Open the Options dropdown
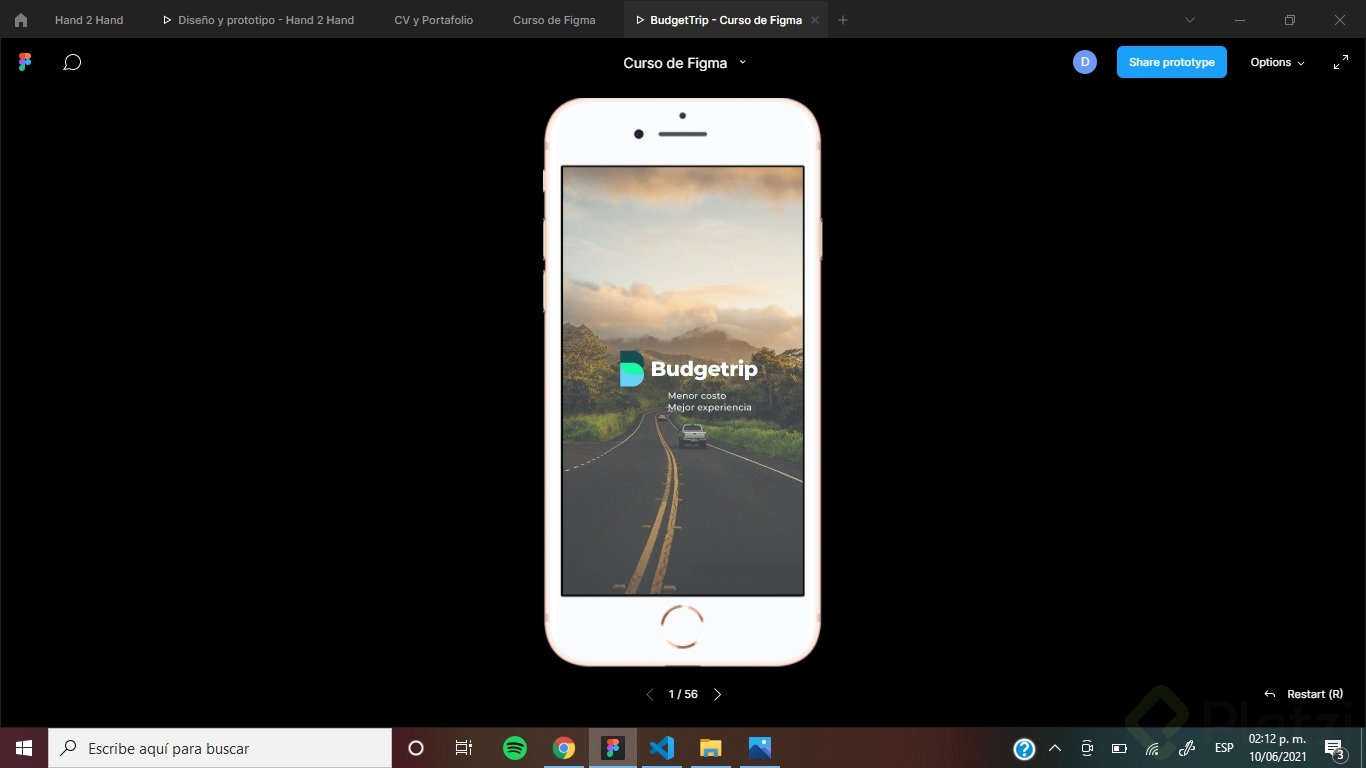This screenshot has height=768, width=1366. tap(1277, 62)
